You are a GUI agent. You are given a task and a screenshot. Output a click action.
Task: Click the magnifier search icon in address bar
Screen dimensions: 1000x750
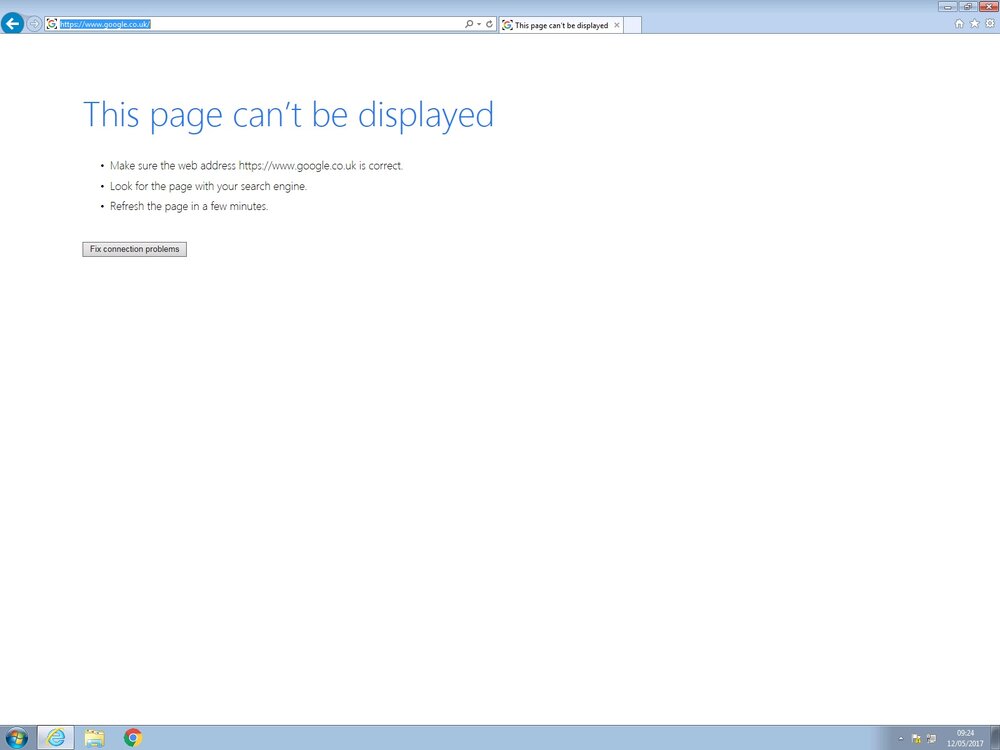tap(469, 24)
